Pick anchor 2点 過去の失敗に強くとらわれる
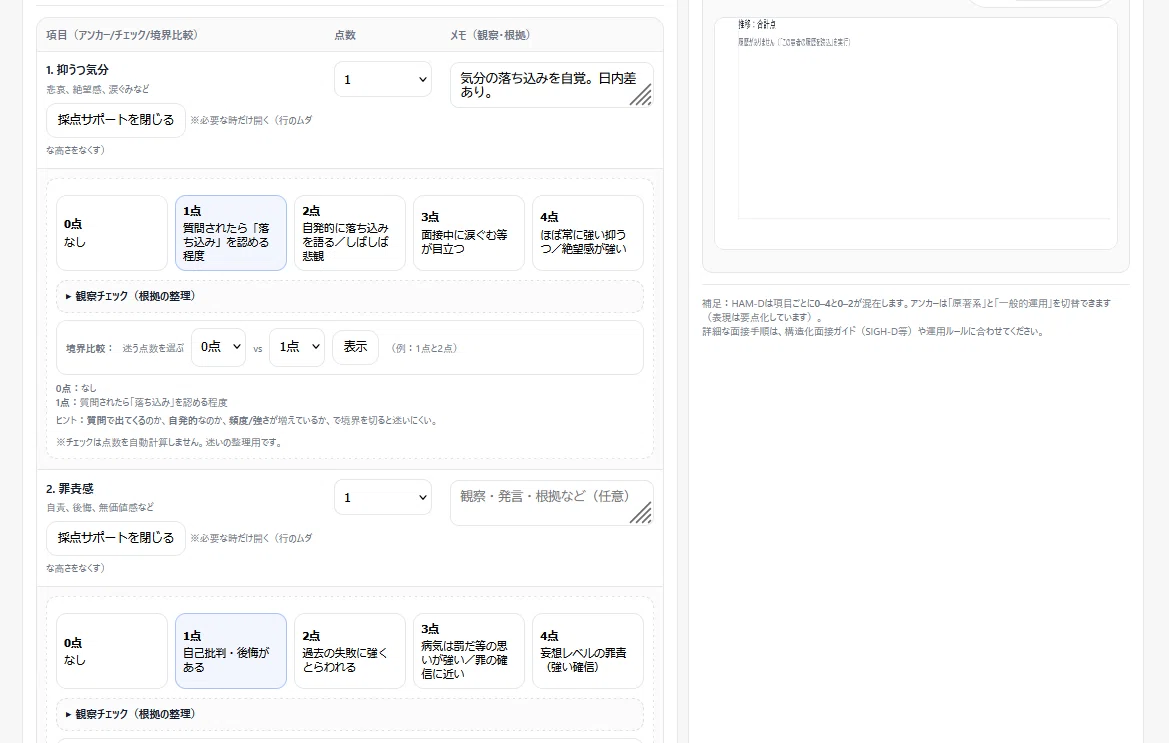The height and width of the screenshot is (743, 1169). (350, 651)
